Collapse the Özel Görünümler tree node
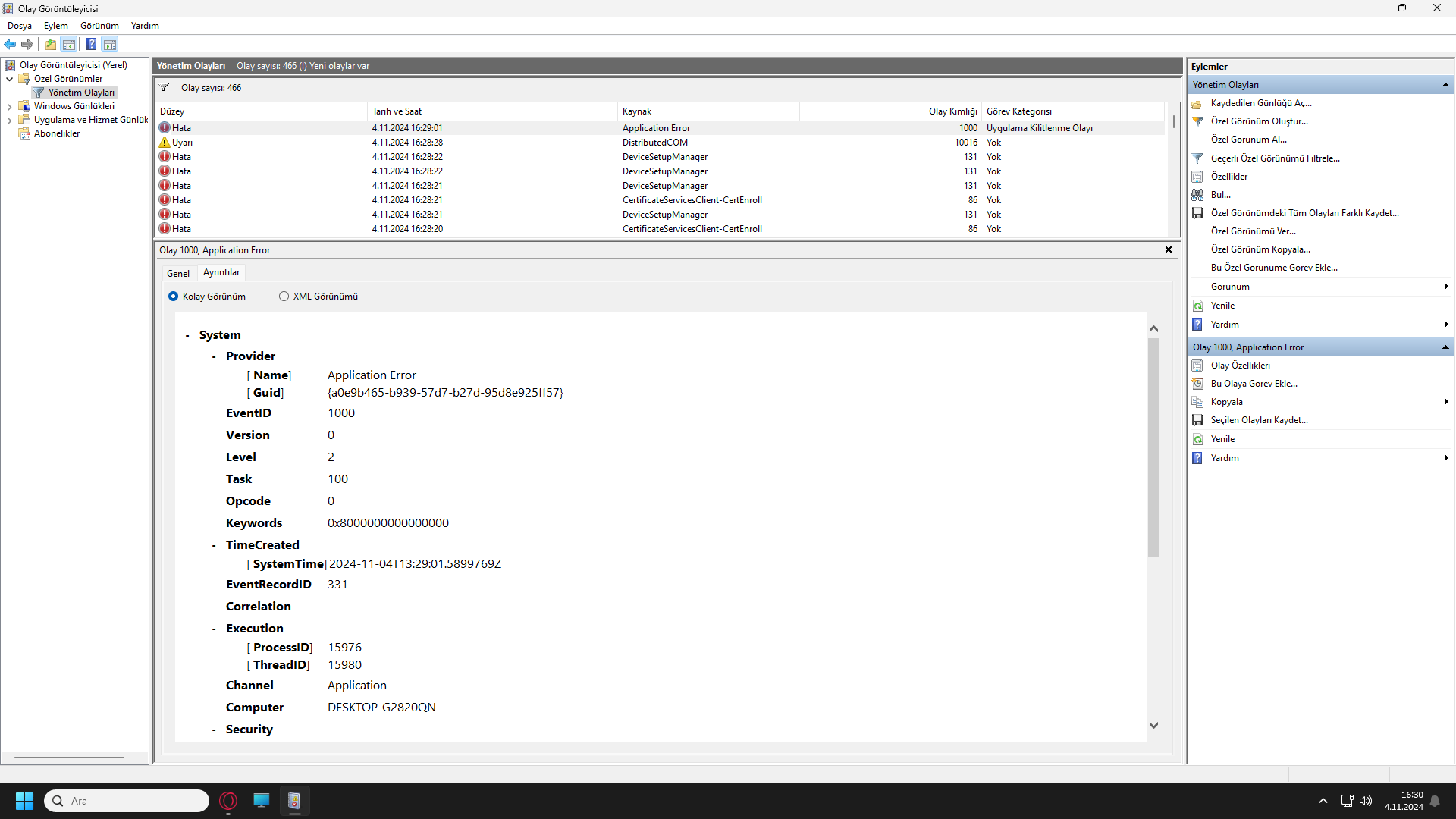 (x=9, y=79)
